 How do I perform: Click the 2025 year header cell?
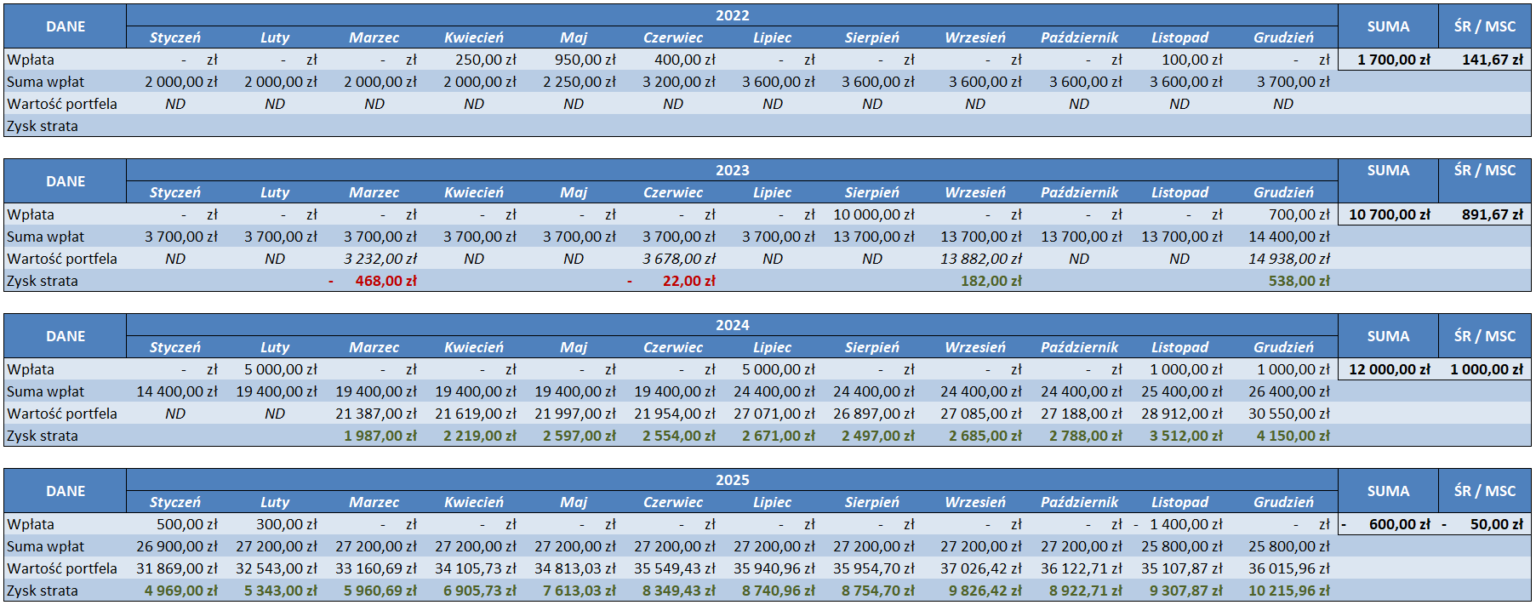click(732, 480)
